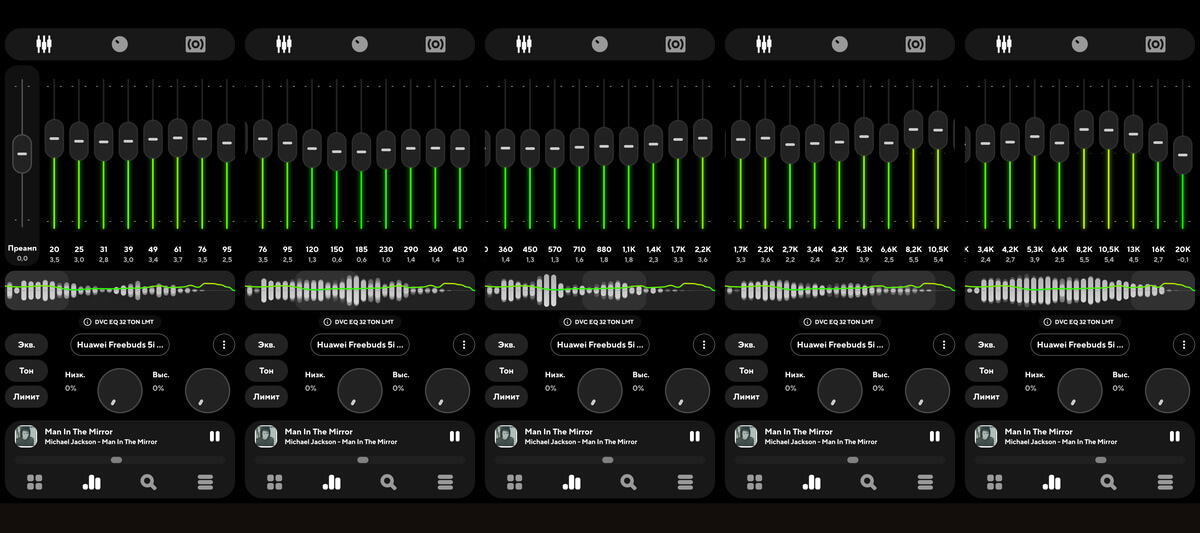Open the library grid icon in the first panel
This screenshot has width=1200, height=533.
pyautogui.click(x=35, y=482)
